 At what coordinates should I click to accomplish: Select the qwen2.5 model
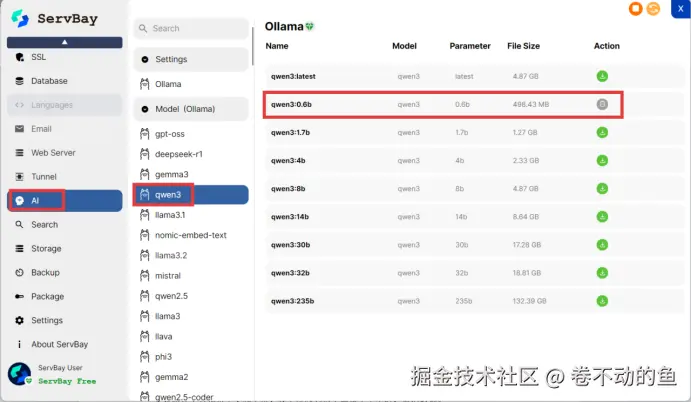pos(191,296)
